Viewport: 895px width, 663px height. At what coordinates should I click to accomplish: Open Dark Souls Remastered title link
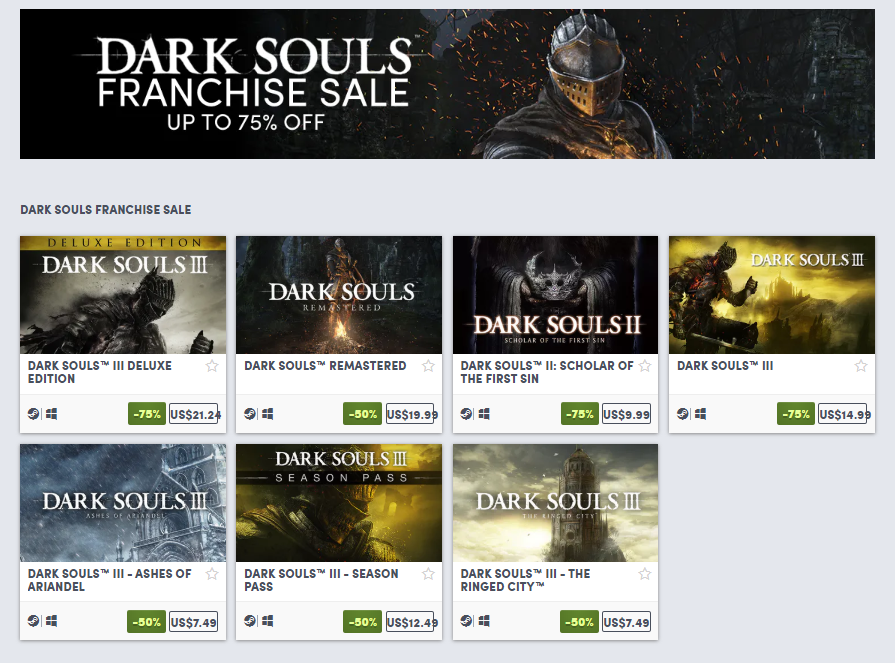pos(325,366)
